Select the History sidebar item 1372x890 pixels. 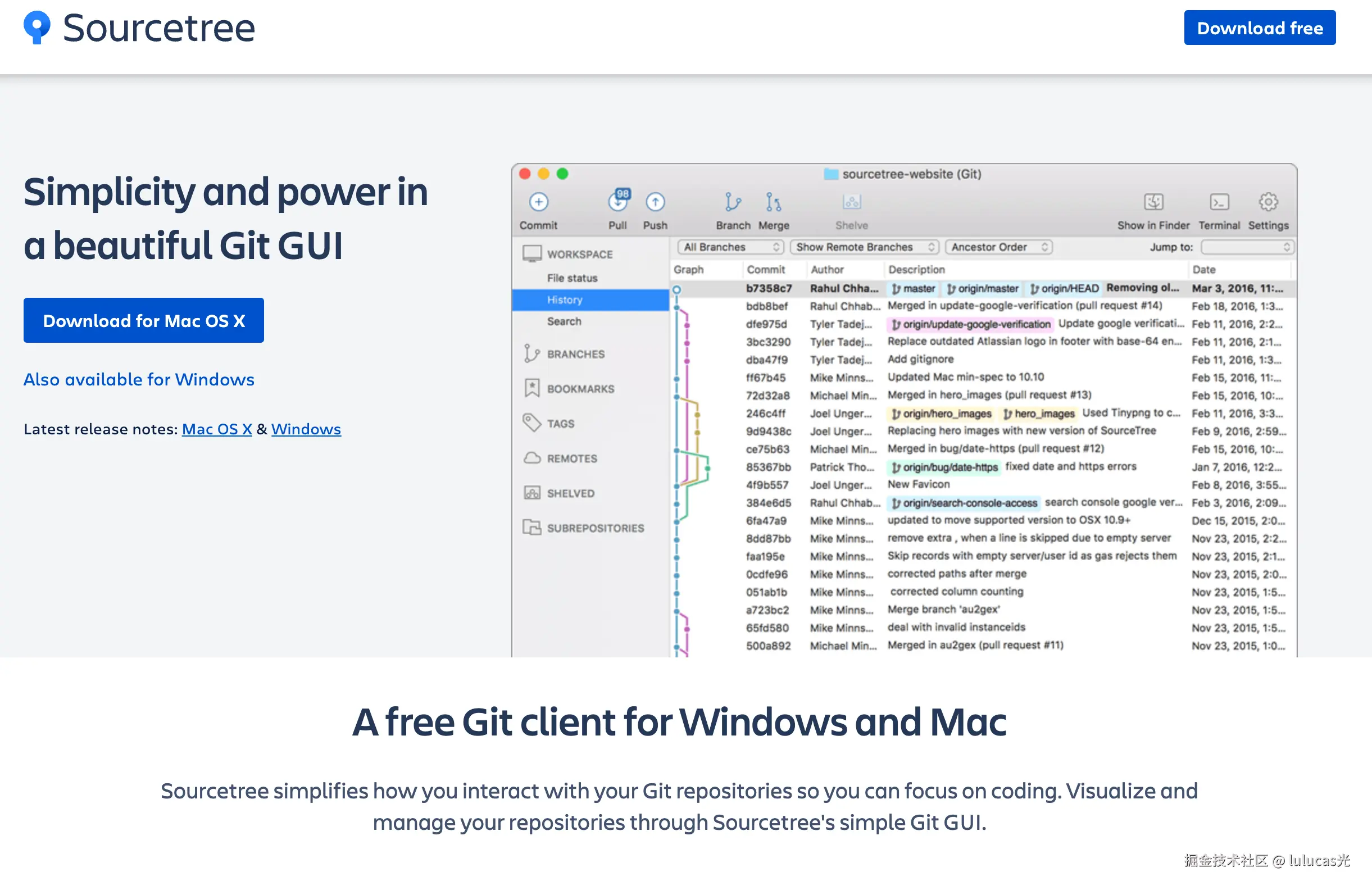pos(565,300)
